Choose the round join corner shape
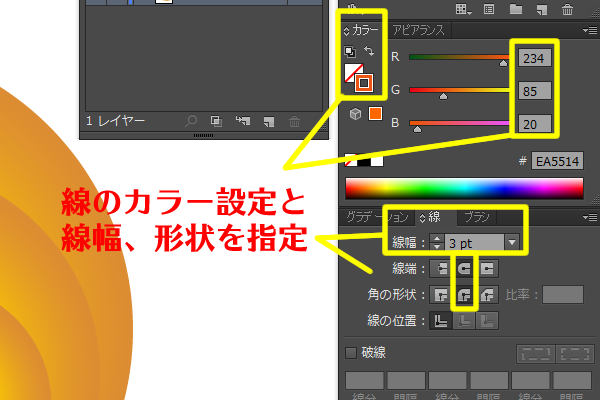This screenshot has width=600, height=400. [x=464, y=294]
